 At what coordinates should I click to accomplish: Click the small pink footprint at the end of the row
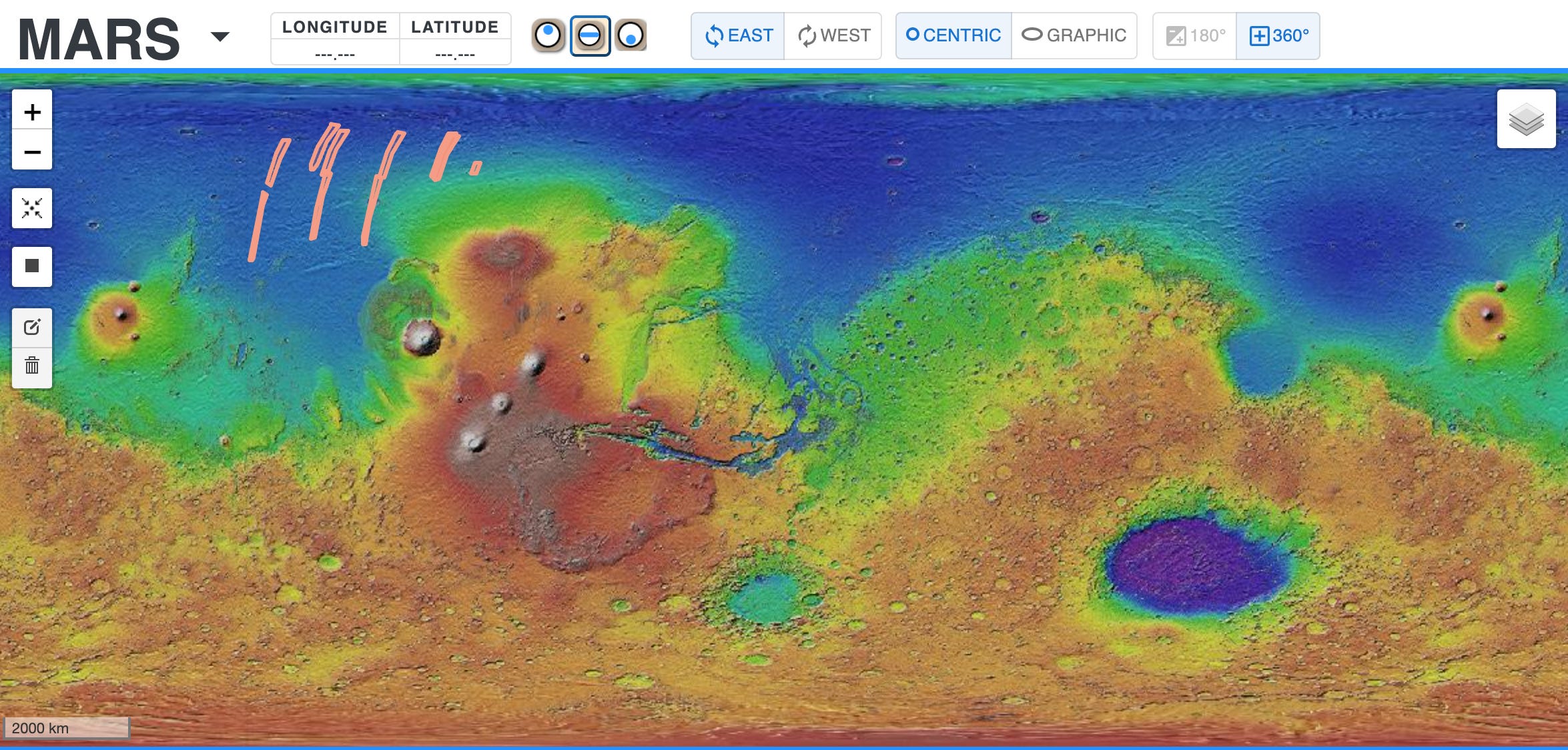click(475, 168)
